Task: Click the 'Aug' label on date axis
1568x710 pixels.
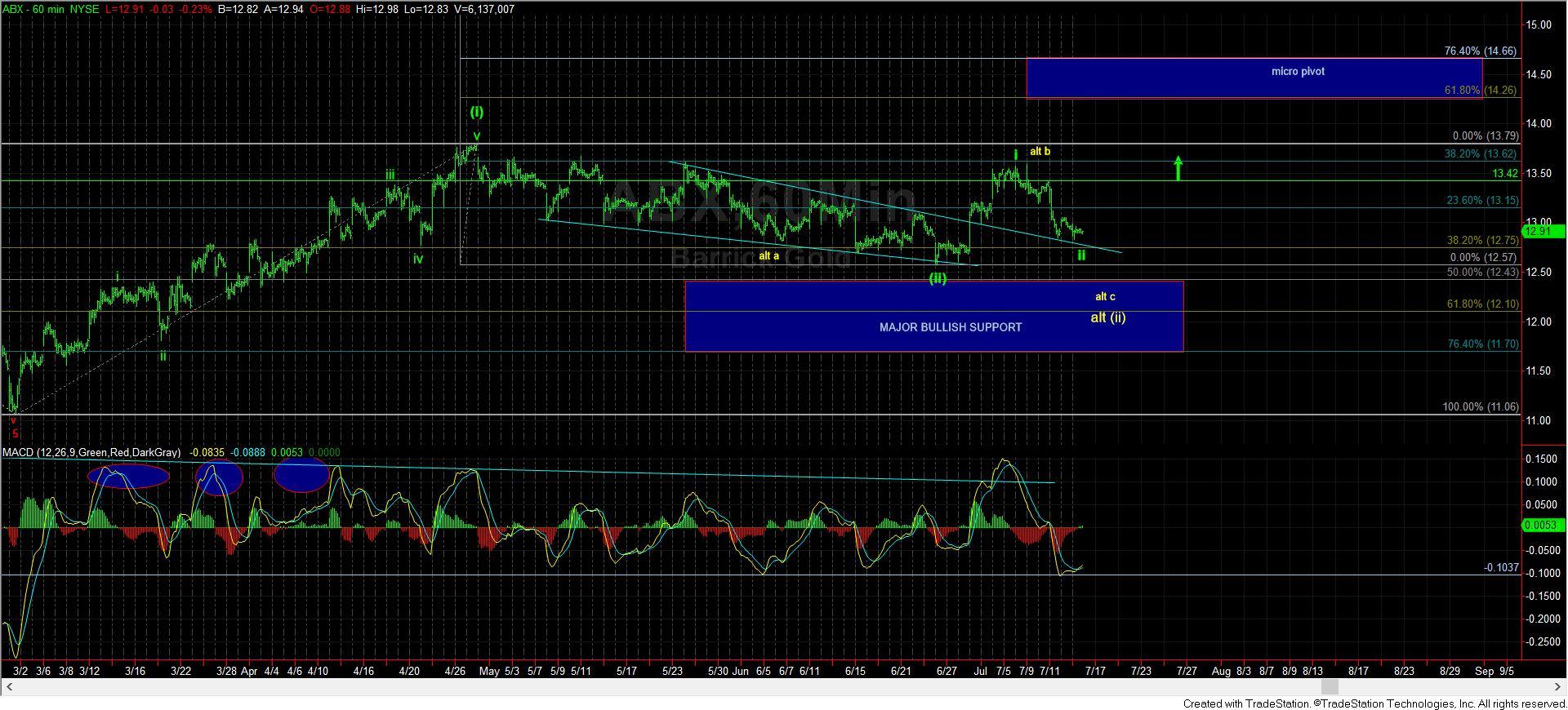Action: (1221, 672)
